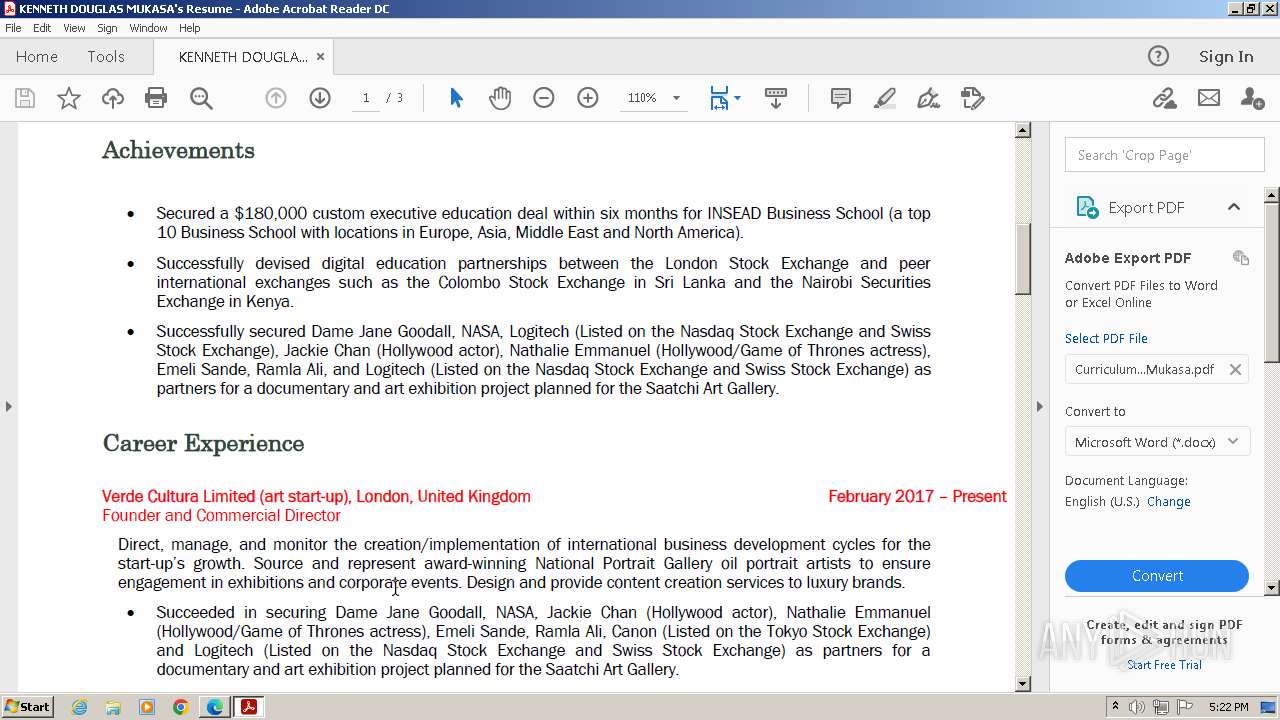Screen dimensions: 1280x720
Task: Click the document vertical scrollbar thumb
Action: point(1023,259)
